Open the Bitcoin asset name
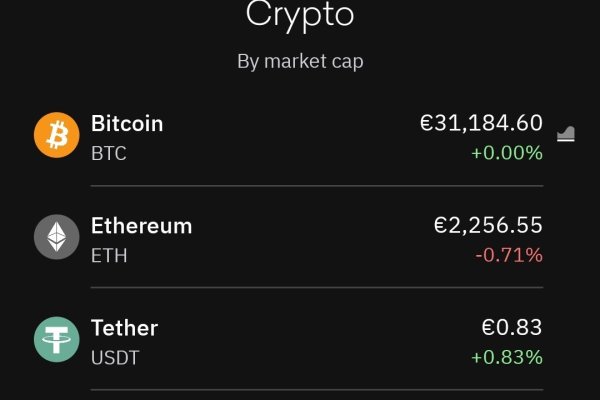Screen dimensions: 600x400 point(127,124)
